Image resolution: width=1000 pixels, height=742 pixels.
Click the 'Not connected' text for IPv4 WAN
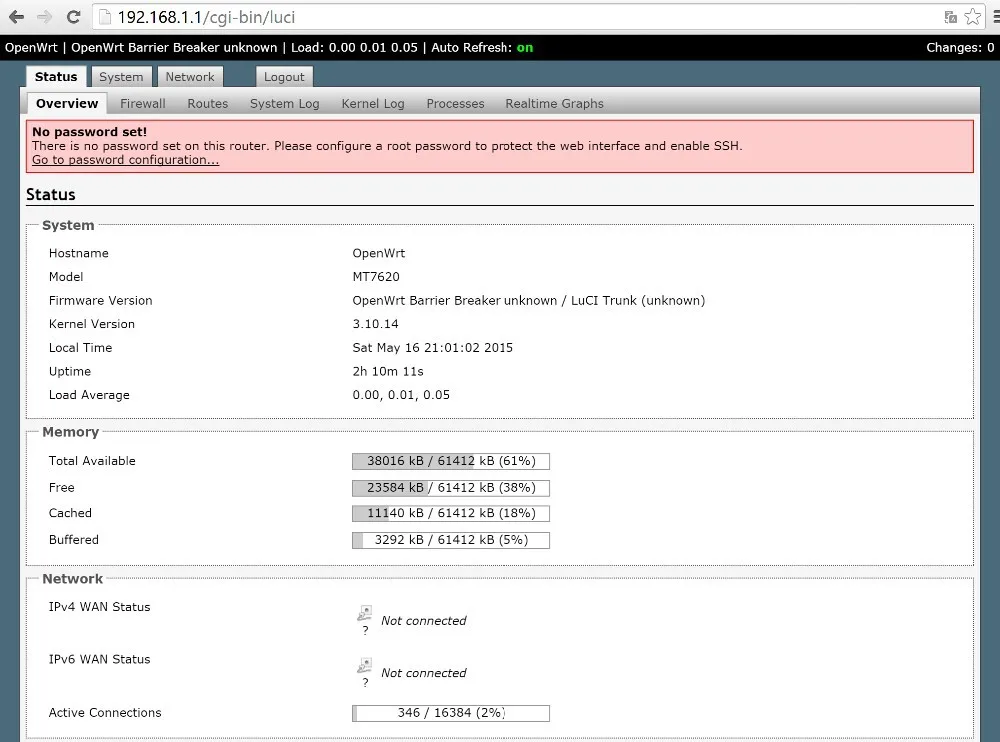point(423,621)
